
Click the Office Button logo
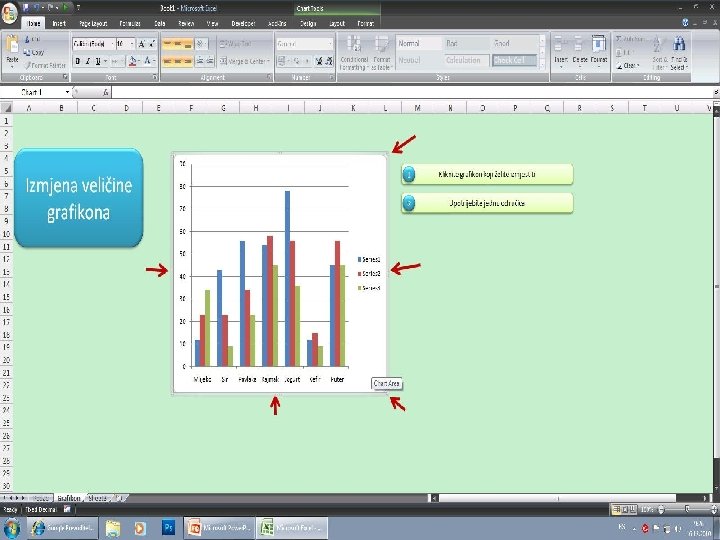pos(9,12)
